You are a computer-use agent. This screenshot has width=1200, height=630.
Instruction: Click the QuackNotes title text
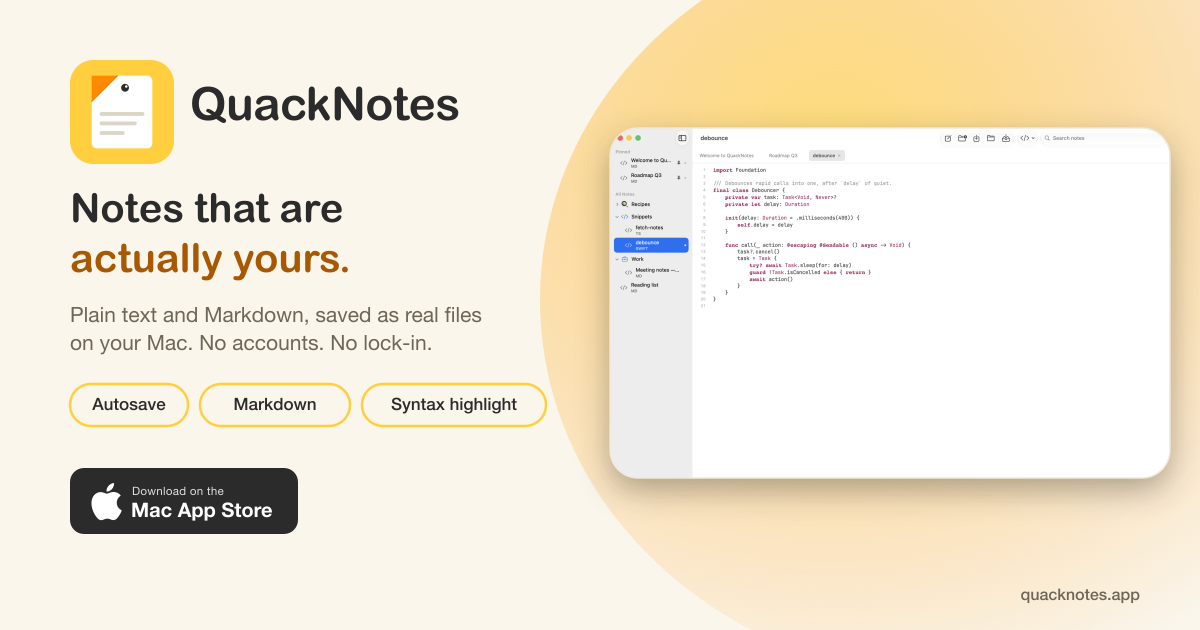325,104
